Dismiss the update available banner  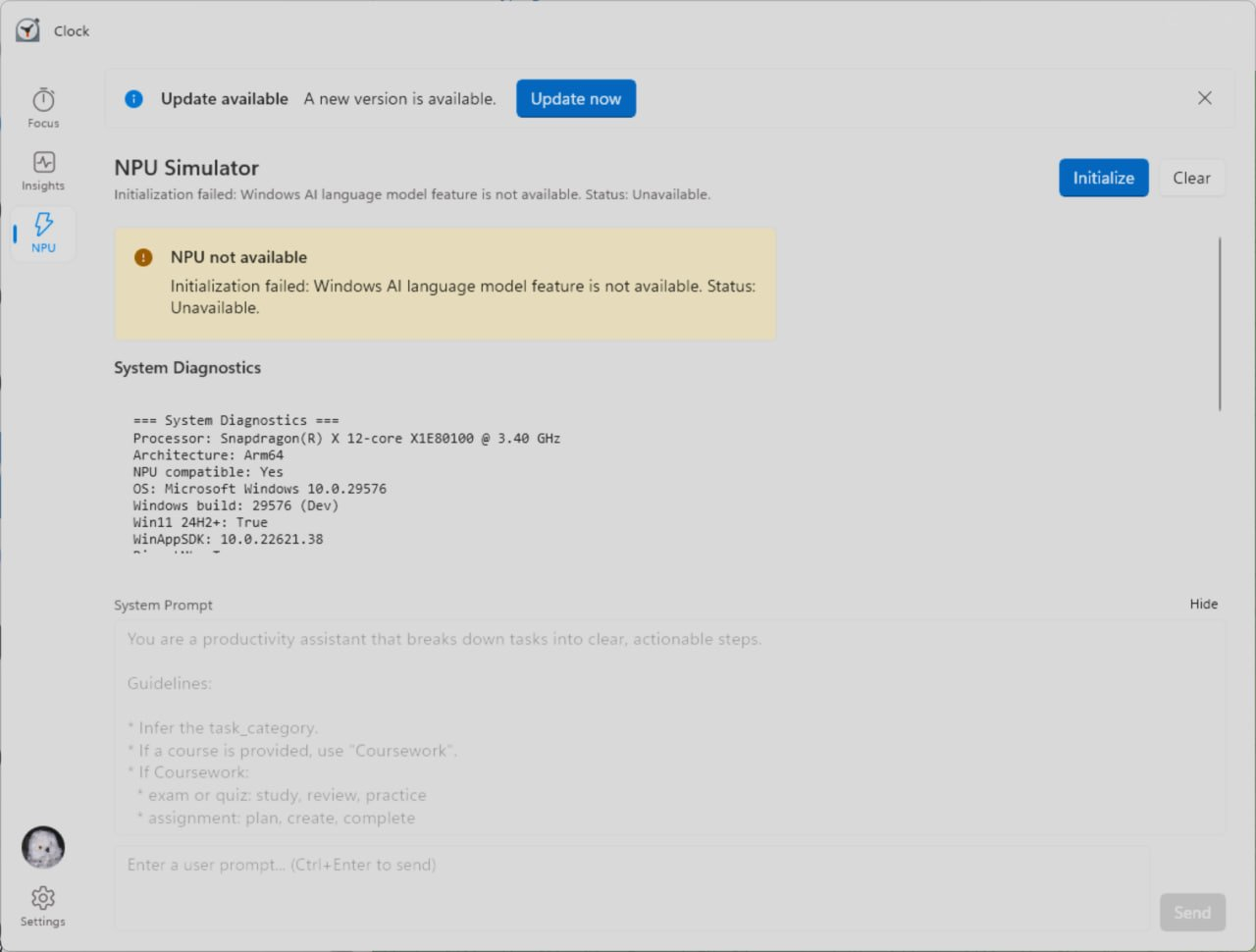point(1204,98)
